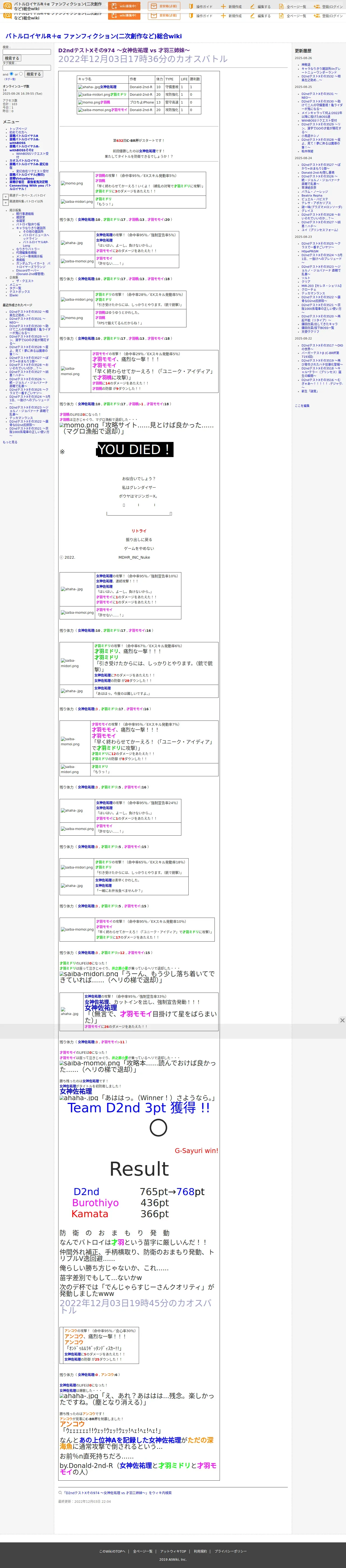Click 振り出しに戻る in the article
Viewport: 346px width, 1568px height.
pyautogui.click(x=139, y=540)
